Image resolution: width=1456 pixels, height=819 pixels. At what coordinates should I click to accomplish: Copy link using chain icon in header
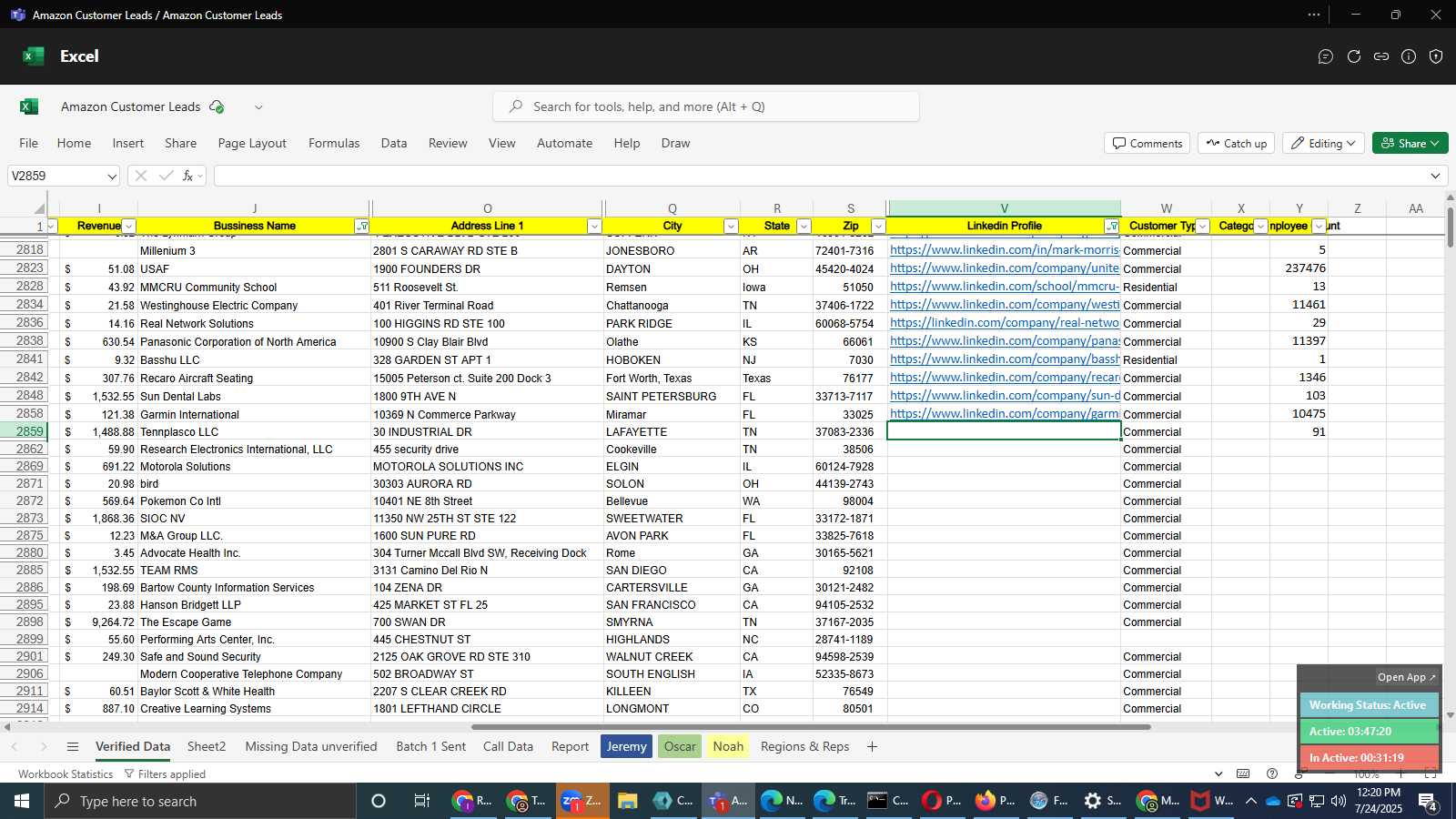(1381, 56)
